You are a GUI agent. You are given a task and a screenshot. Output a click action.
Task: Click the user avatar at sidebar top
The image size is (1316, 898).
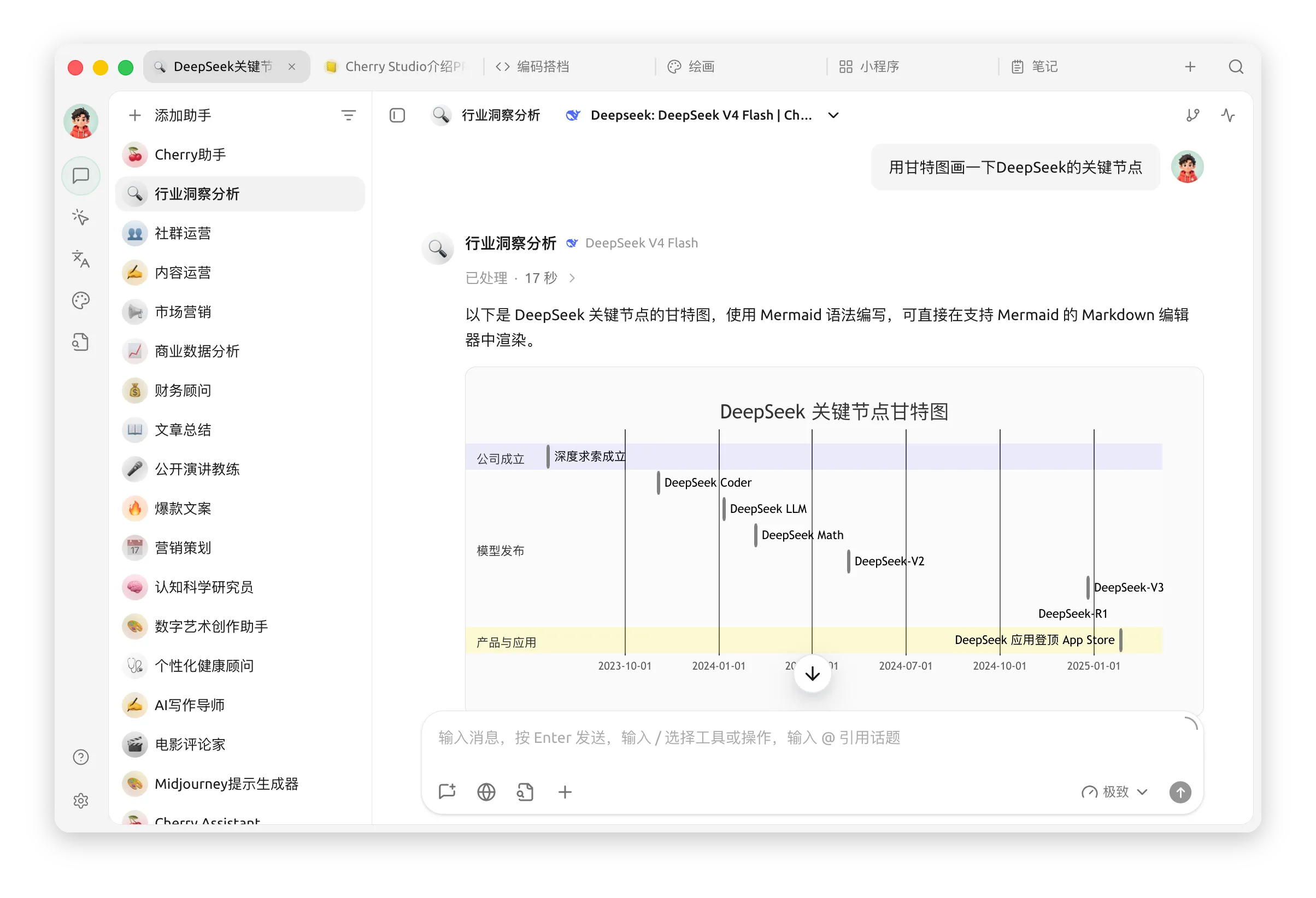click(x=81, y=121)
